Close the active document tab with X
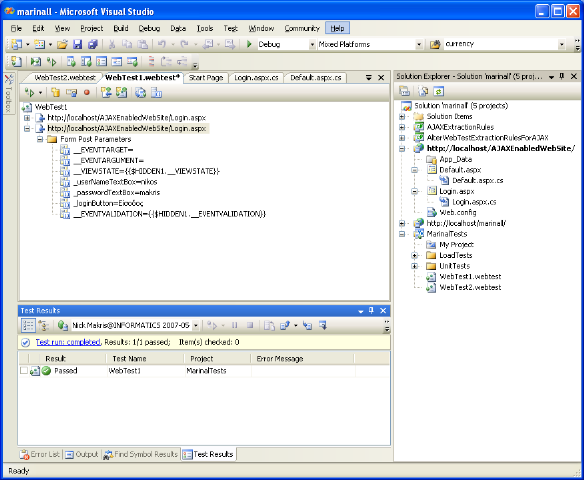The image size is (584, 480). 381,77
